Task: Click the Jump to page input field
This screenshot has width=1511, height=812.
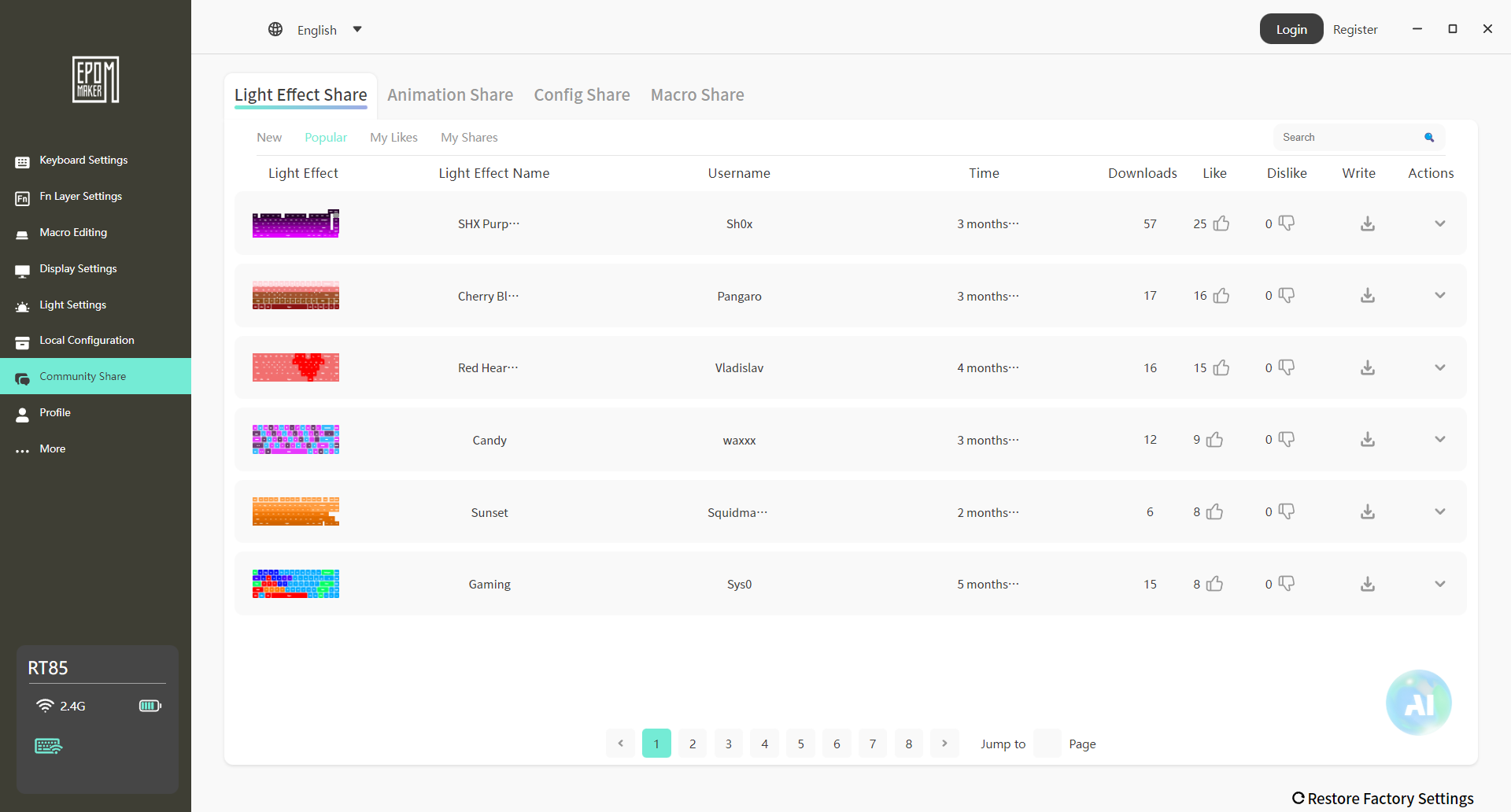Action: 1047,744
